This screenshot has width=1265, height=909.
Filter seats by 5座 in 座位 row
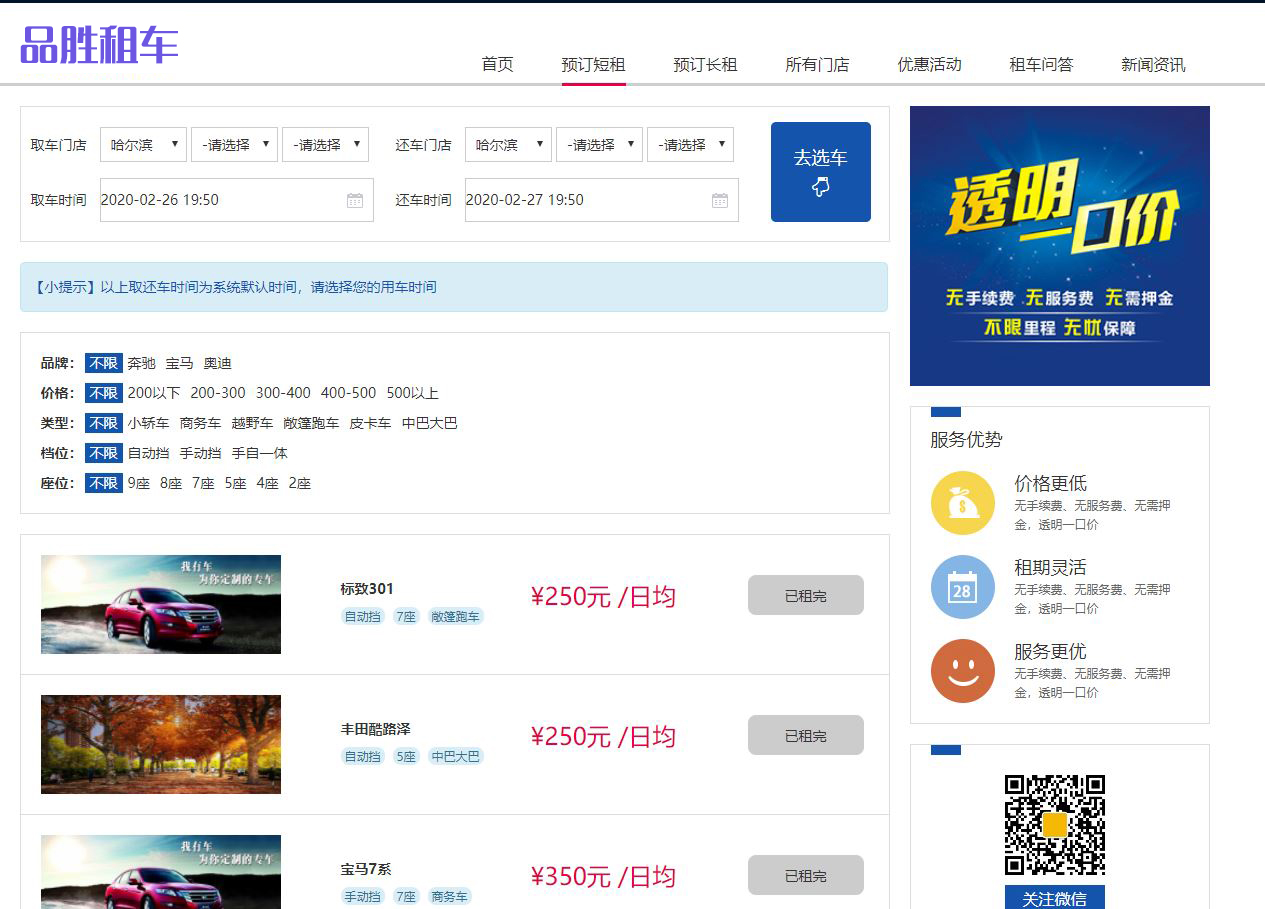(x=235, y=483)
